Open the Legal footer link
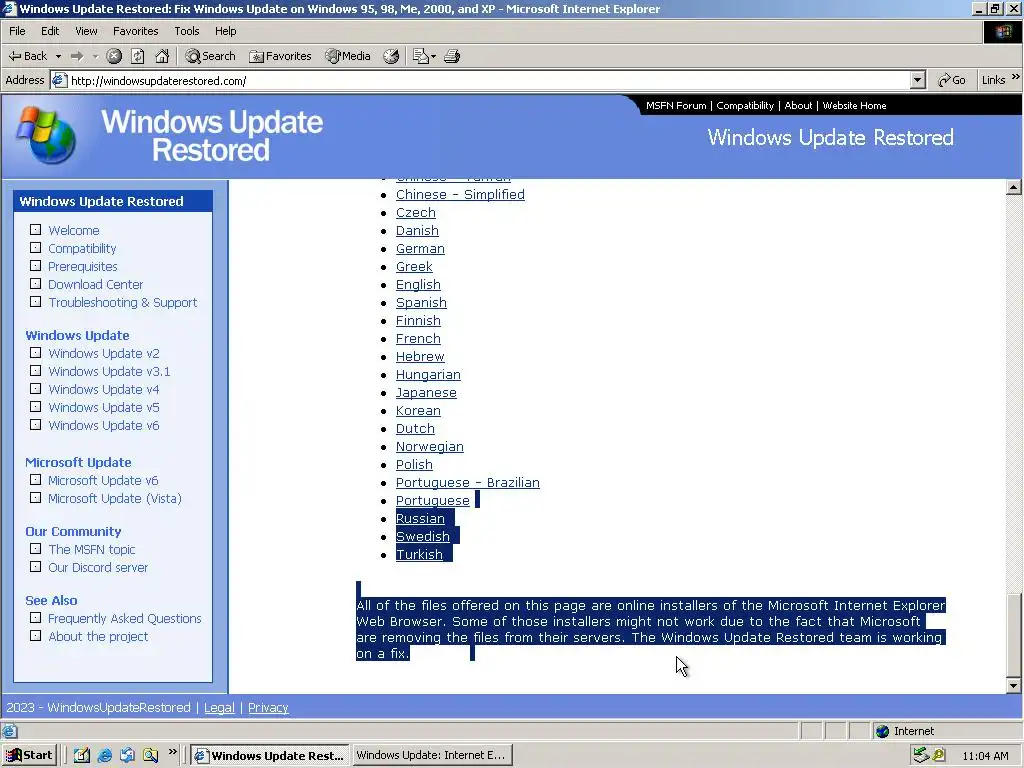Screen dimensions: 1024x768 219,708
